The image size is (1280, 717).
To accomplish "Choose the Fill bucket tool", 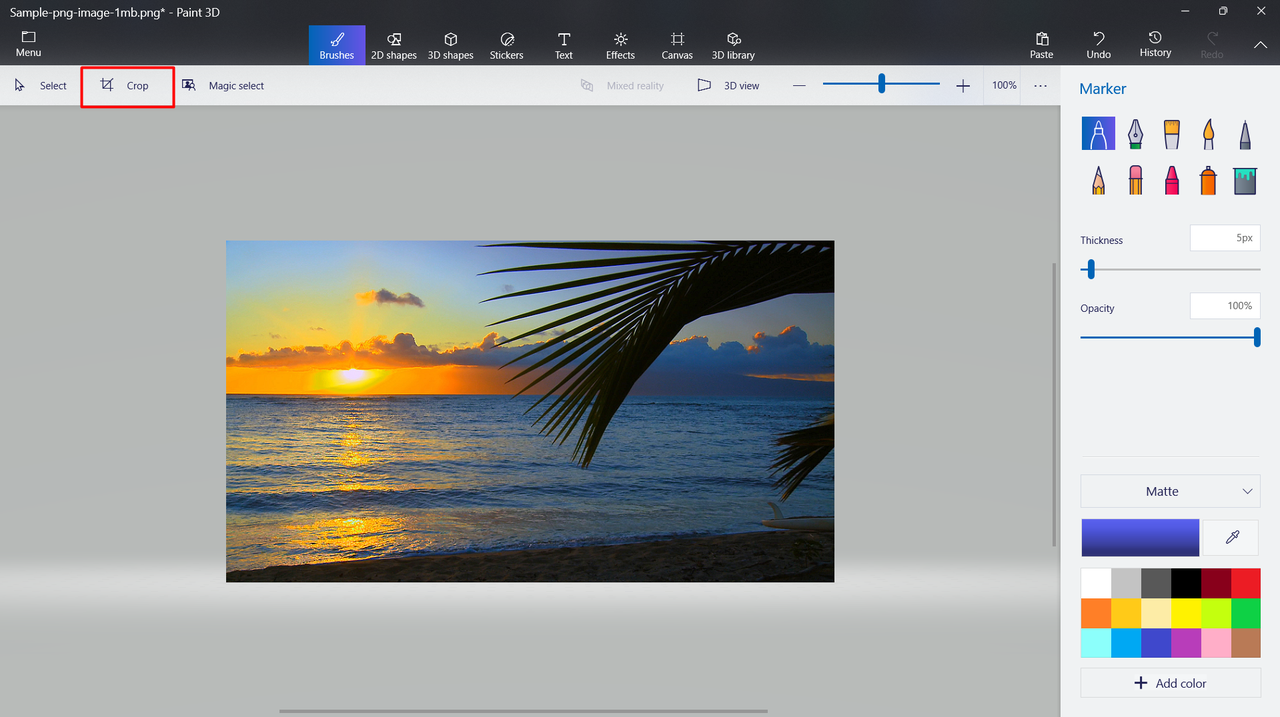I will coord(1244,180).
